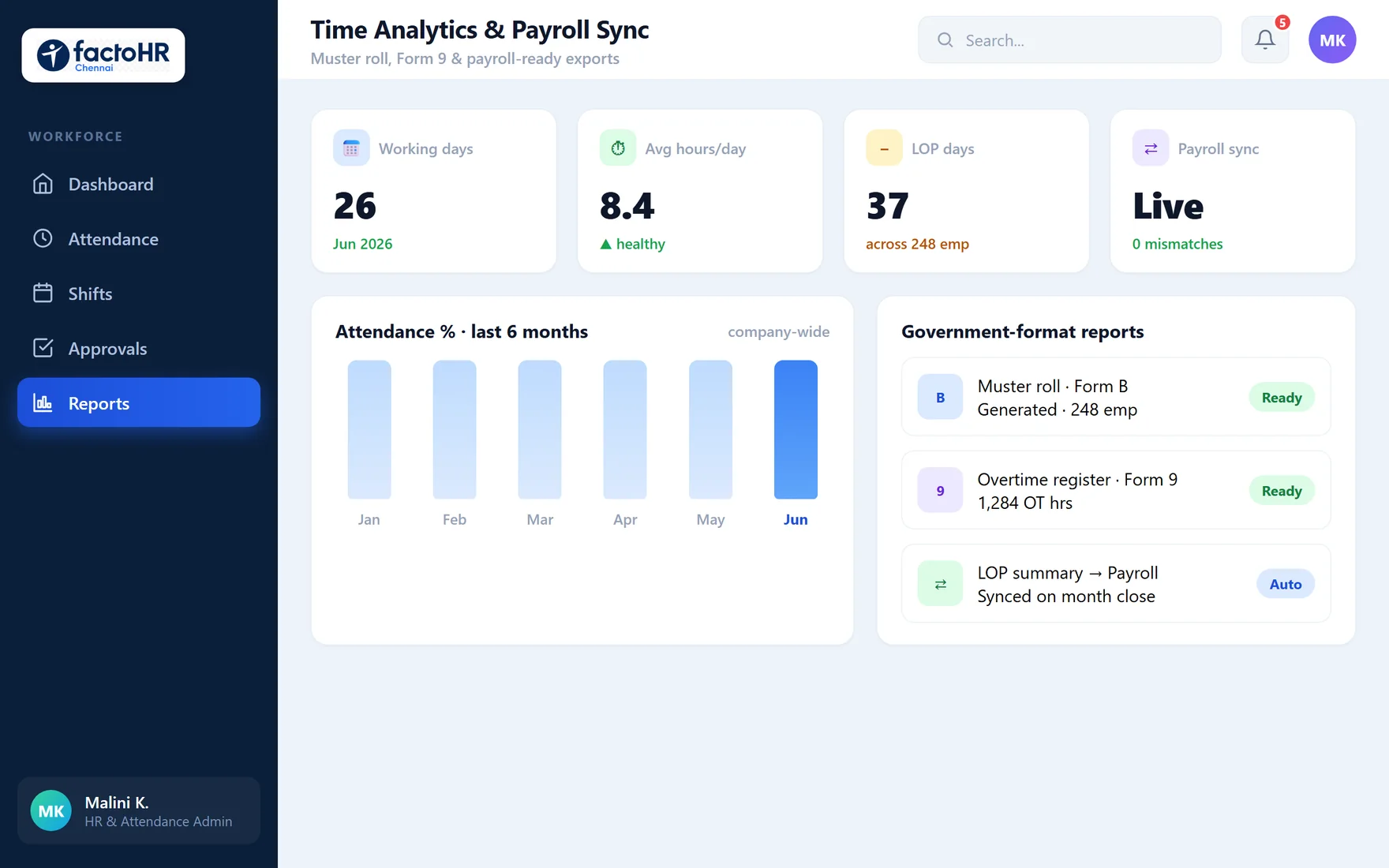The width and height of the screenshot is (1389, 868).
Task: Click 1,284 OT hrs text
Action: 1024,503
